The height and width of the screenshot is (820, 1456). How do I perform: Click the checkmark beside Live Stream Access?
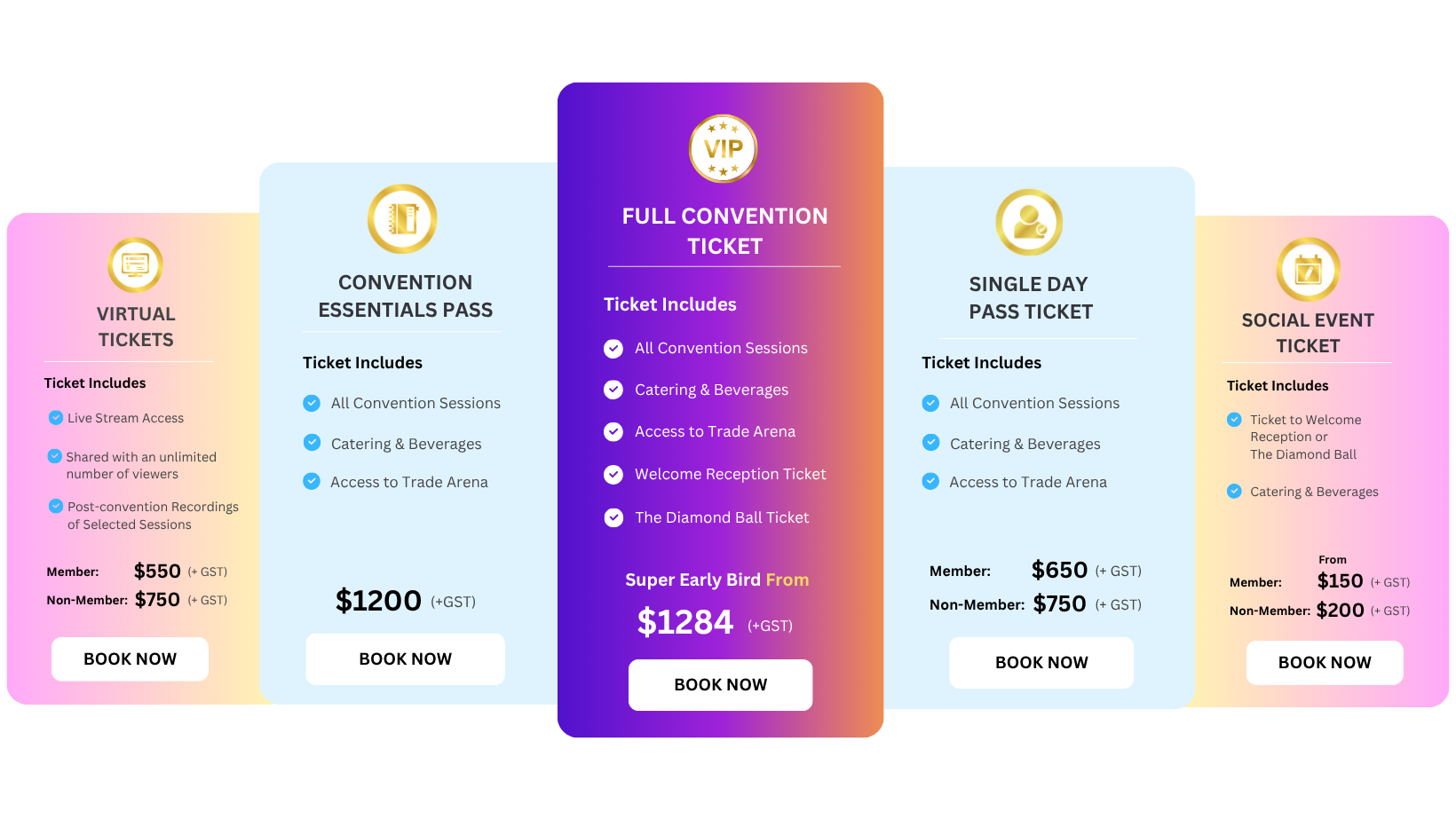click(53, 417)
